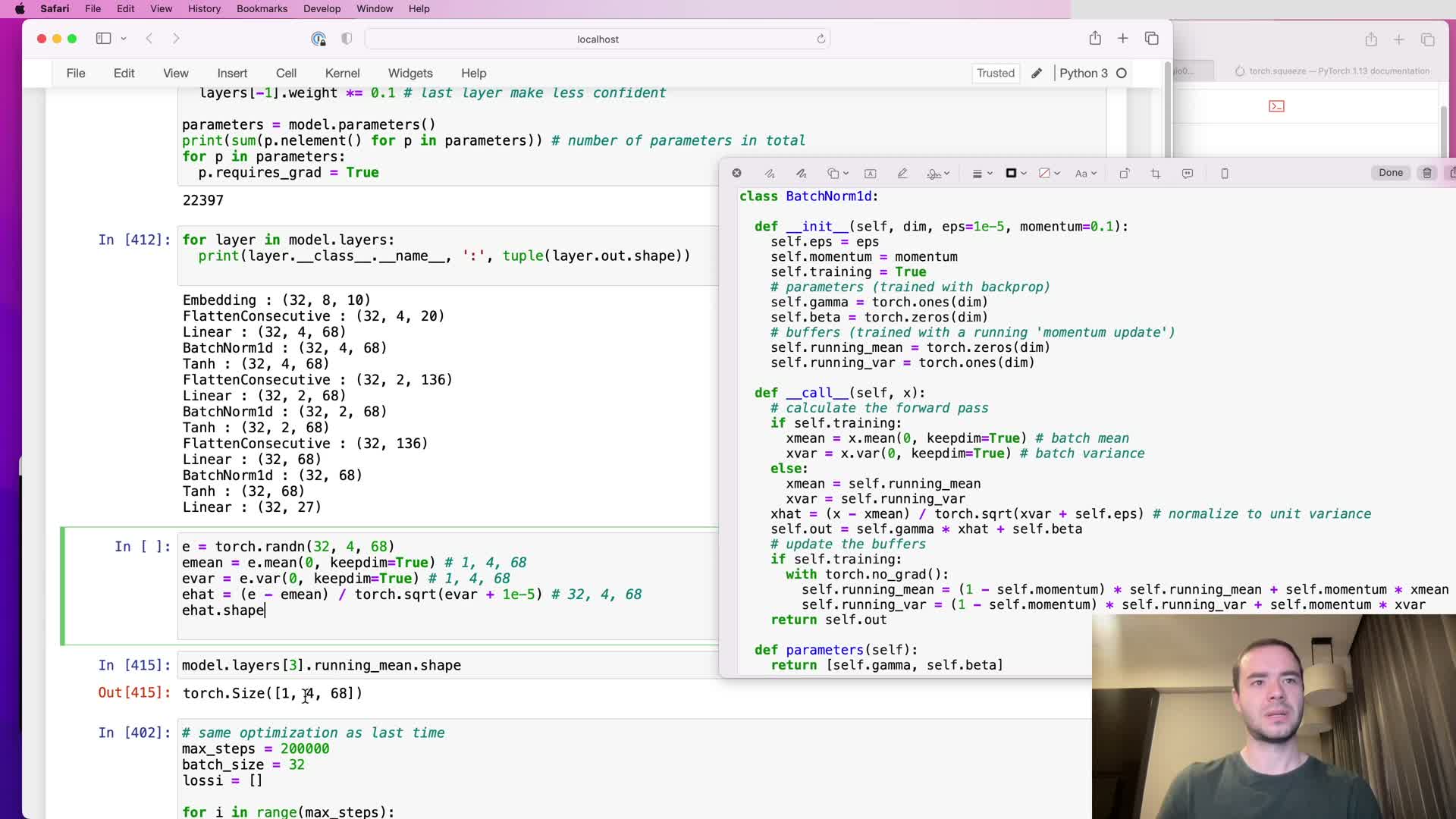Open the Kernel menu in Jupyter
1456x819 pixels.
click(342, 73)
